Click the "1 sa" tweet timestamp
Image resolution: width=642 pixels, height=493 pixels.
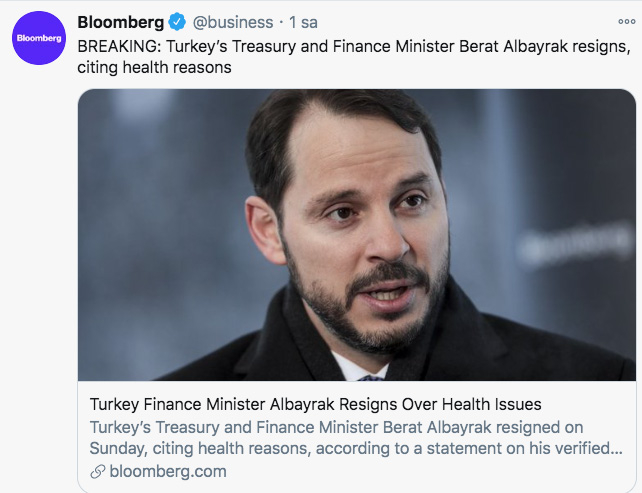(305, 23)
